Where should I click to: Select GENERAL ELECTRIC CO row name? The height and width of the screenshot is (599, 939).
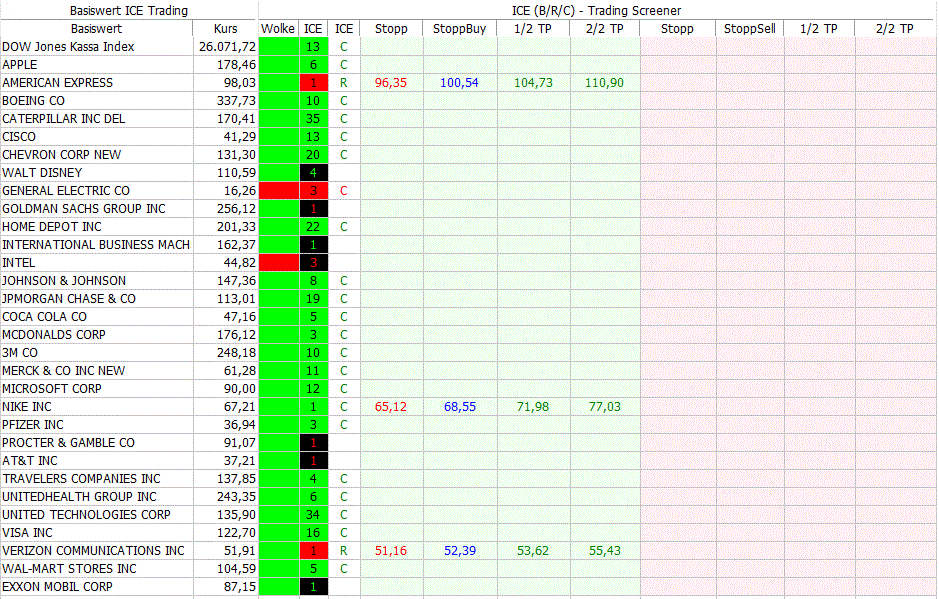click(66, 190)
